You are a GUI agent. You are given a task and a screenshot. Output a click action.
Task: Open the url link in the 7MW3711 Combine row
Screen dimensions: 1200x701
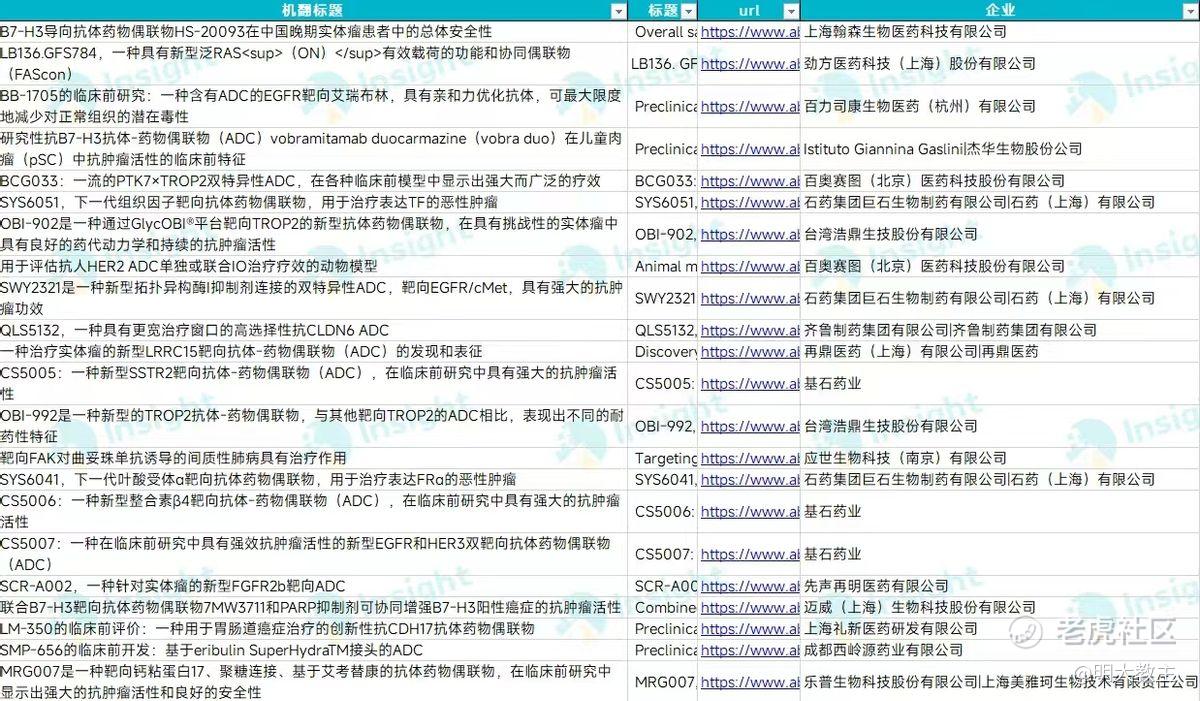(750, 608)
